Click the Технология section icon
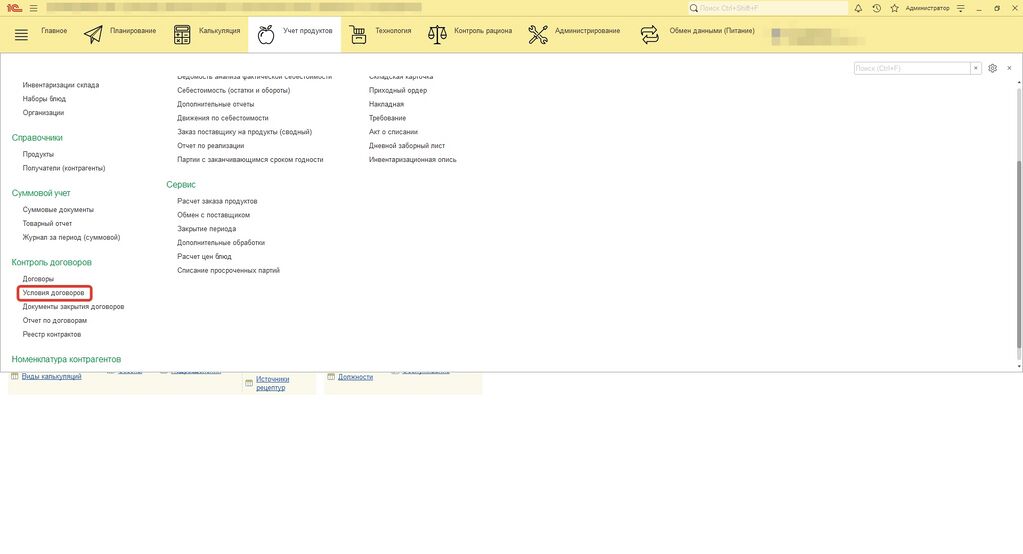Image resolution: width=1023 pixels, height=554 pixels. [x=357, y=33]
